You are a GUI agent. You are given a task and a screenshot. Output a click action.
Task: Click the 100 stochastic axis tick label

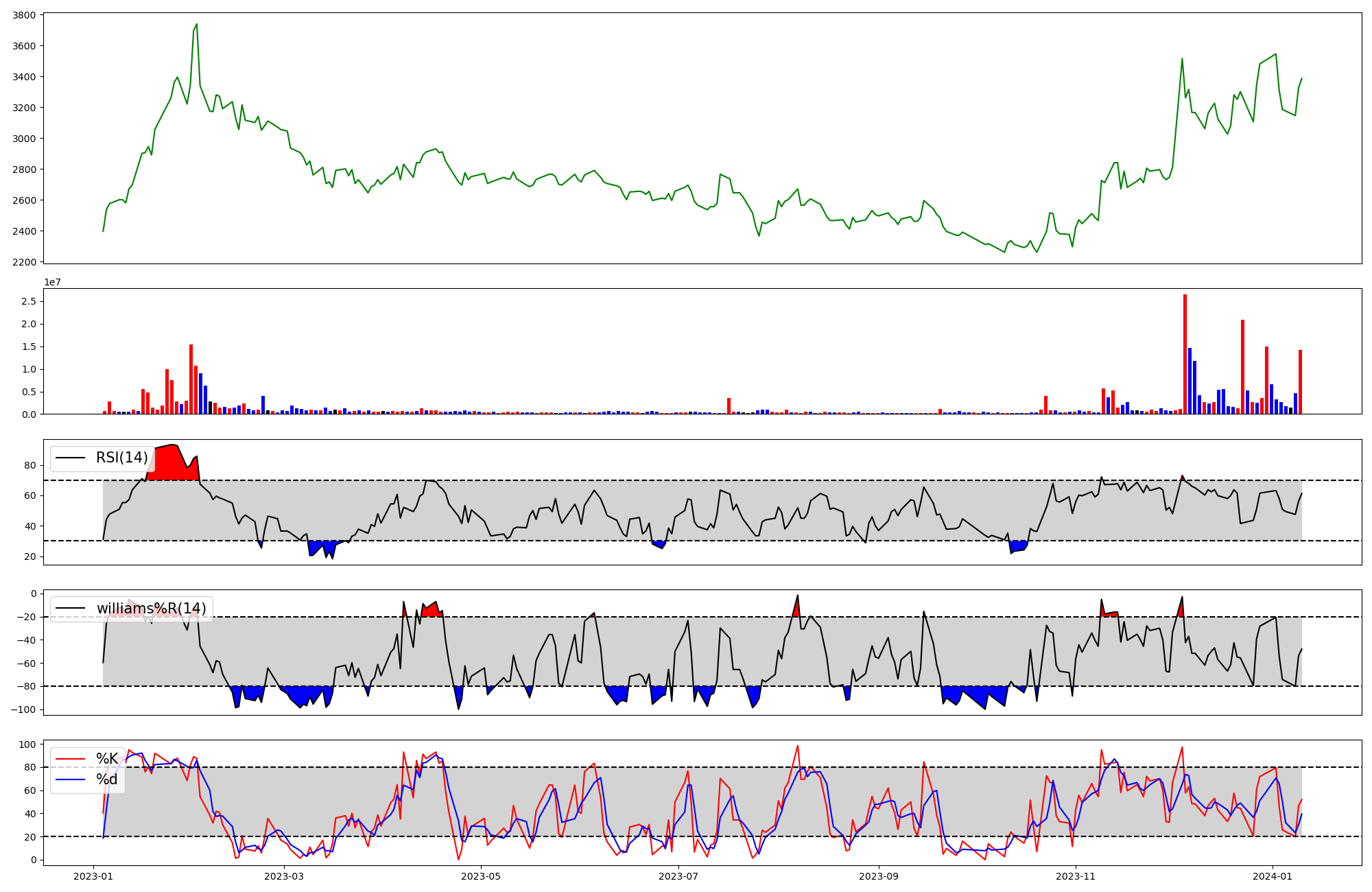point(27,744)
